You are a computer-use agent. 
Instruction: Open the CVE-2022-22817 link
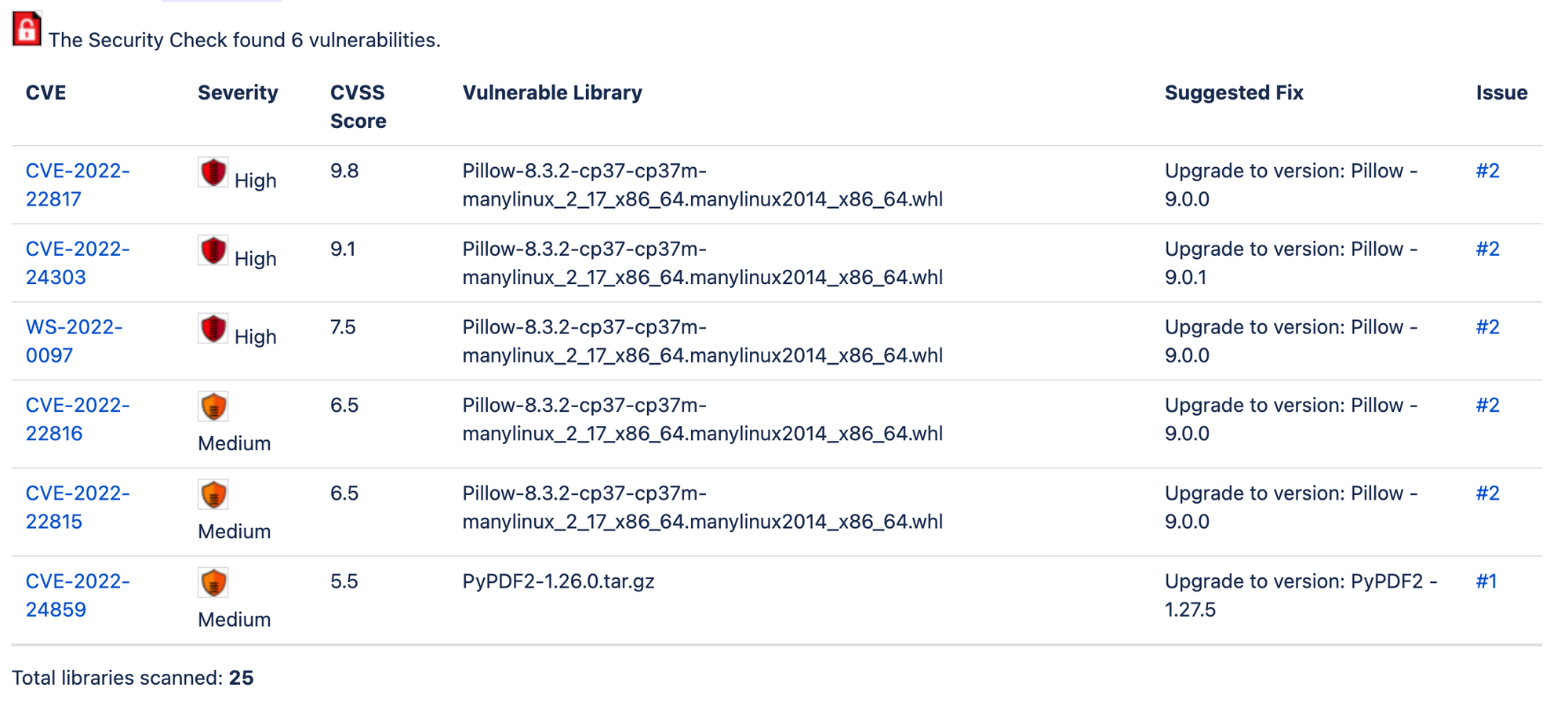[78, 185]
